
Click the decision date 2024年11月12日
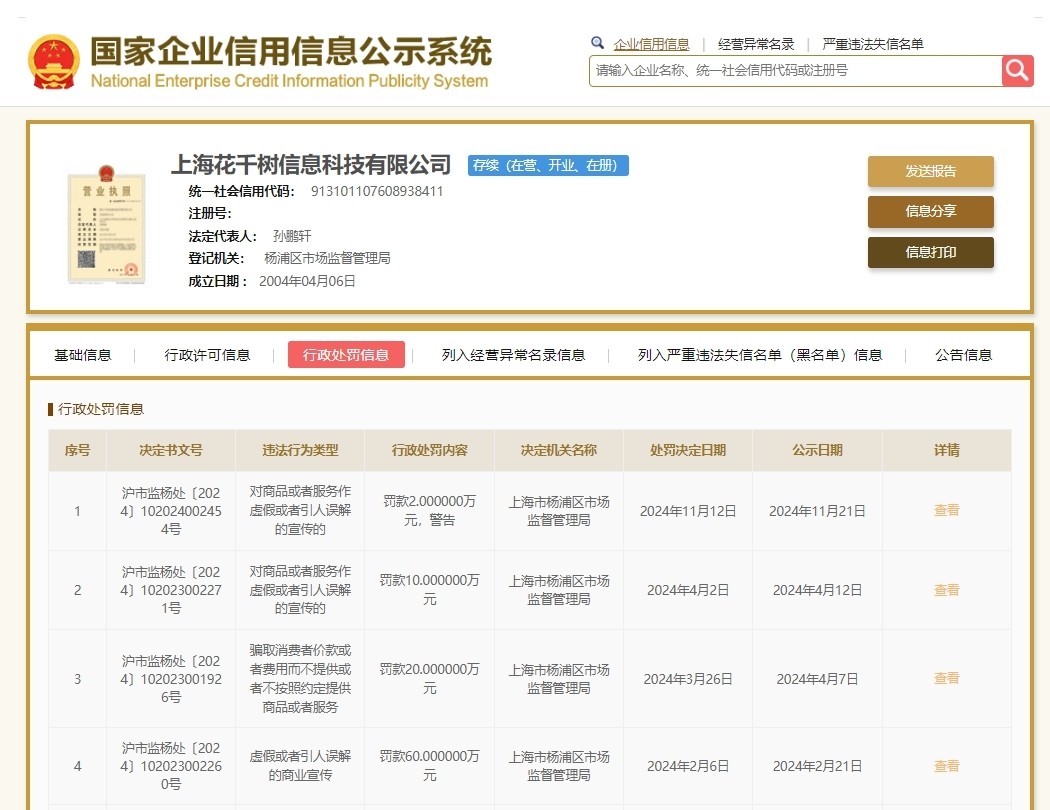[688, 511]
